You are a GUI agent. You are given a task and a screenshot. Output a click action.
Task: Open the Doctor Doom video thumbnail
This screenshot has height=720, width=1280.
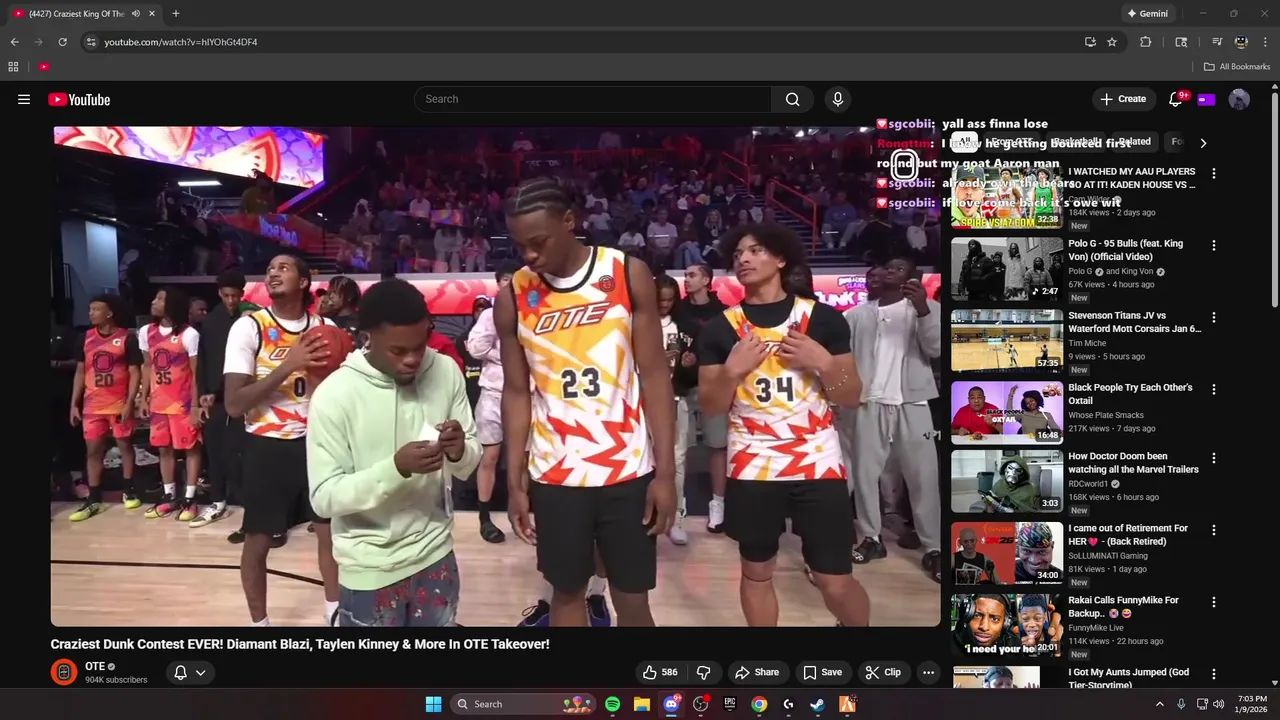pos(1007,481)
